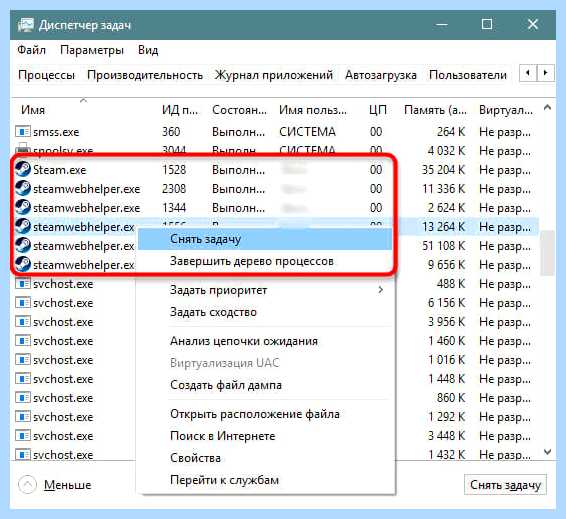The width and height of the screenshot is (566, 519).
Task: Click steamwebhelper.exe icon with PID 2308
Action: (23, 188)
